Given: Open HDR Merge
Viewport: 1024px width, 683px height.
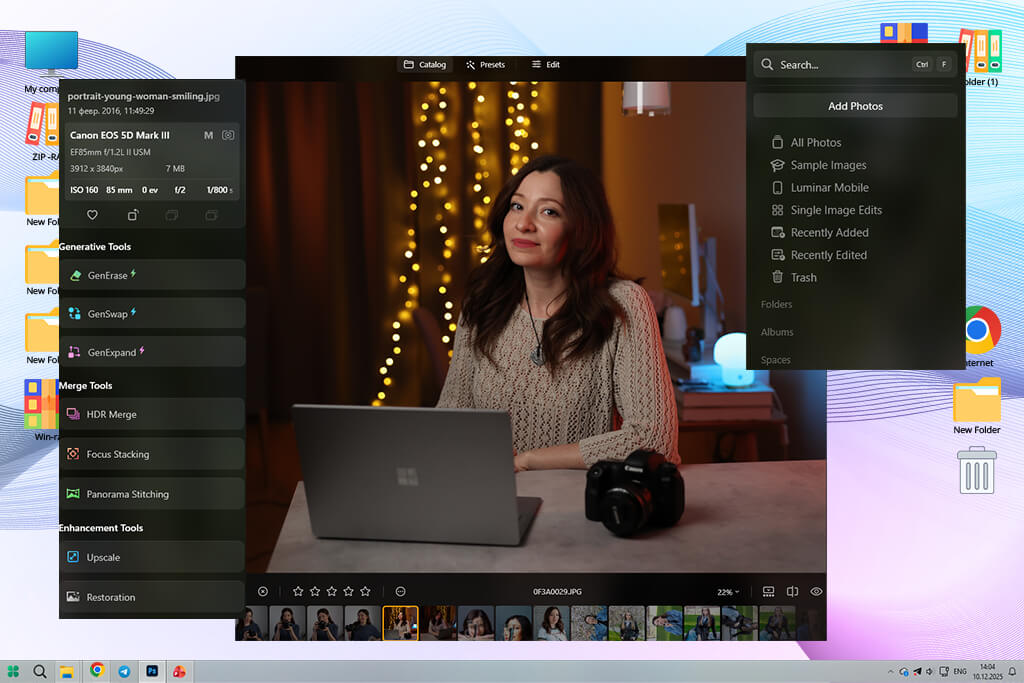Looking at the screenshot, I should pos(152,414).
